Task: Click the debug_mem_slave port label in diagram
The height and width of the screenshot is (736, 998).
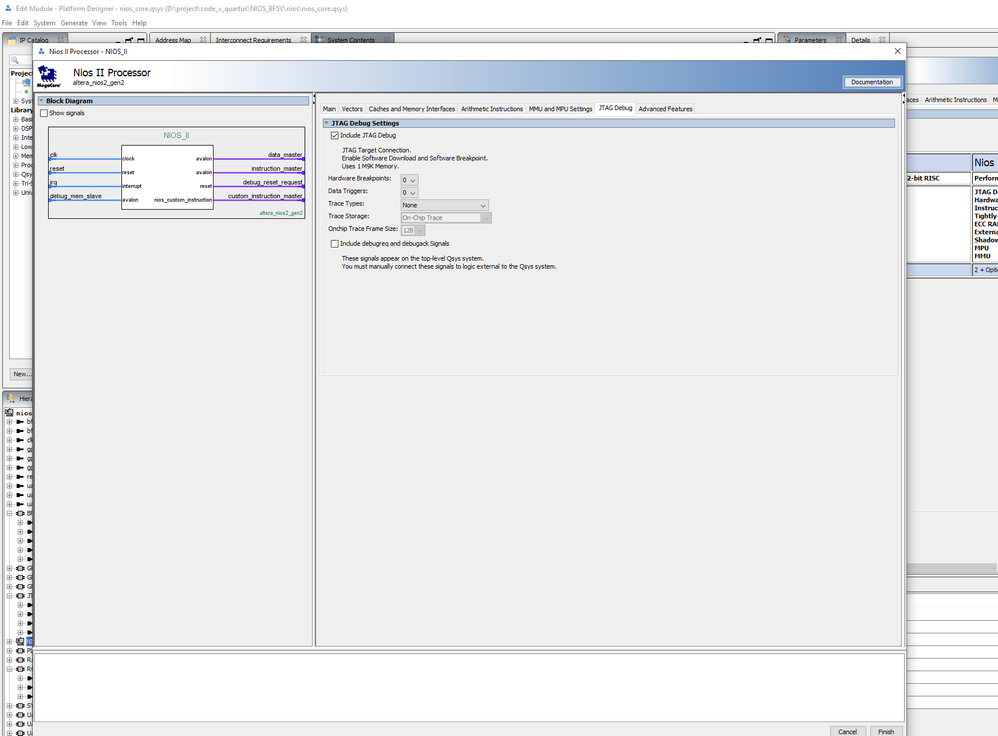Action: 76,196
